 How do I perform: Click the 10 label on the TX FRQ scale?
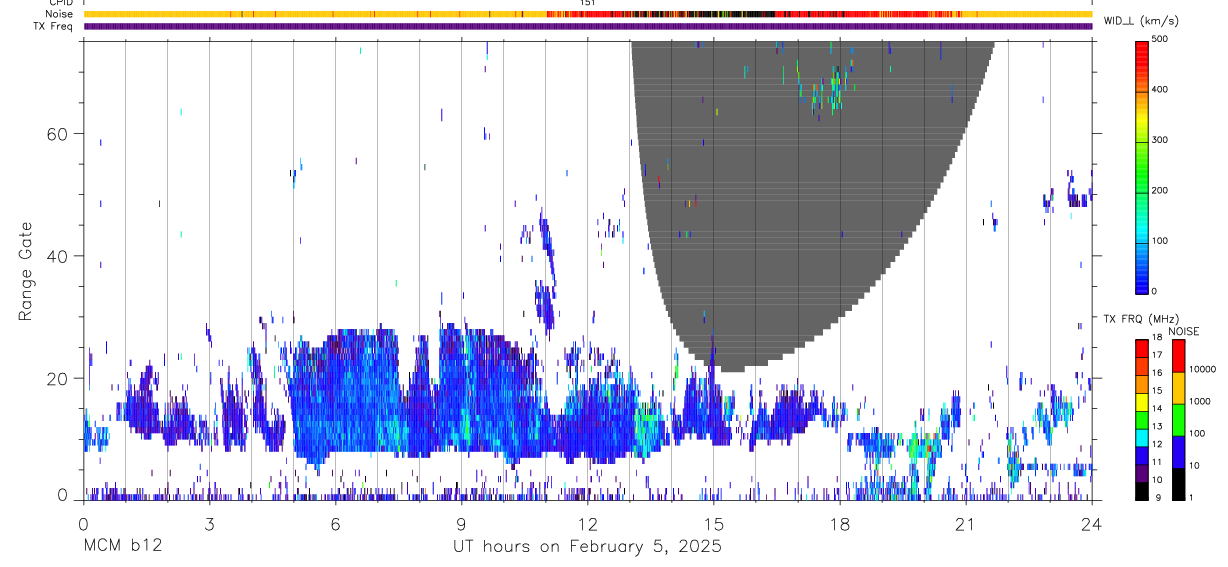point(1156,479)
